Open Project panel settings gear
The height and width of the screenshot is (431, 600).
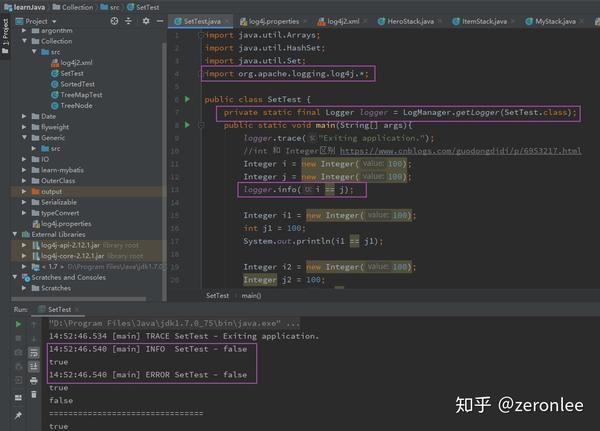[x=146, y=21]
